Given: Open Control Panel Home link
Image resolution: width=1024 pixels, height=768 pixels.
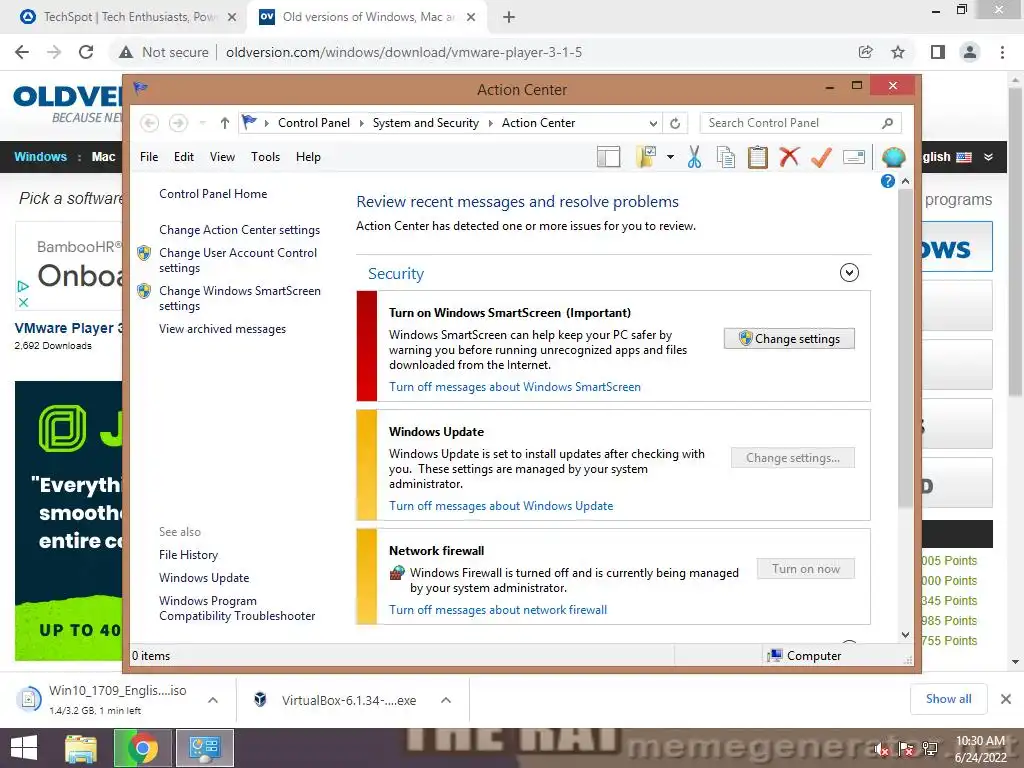Looking at the screenshot, I should coord(213,194).
